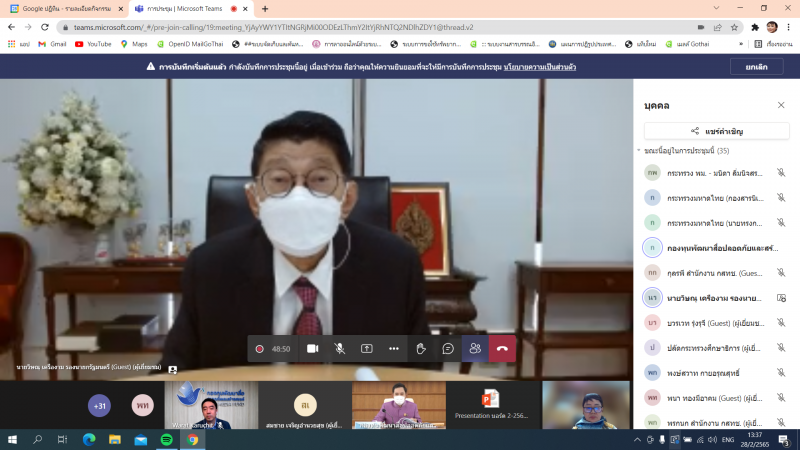Switch ENG input language in tray

[x=728, y=440]
